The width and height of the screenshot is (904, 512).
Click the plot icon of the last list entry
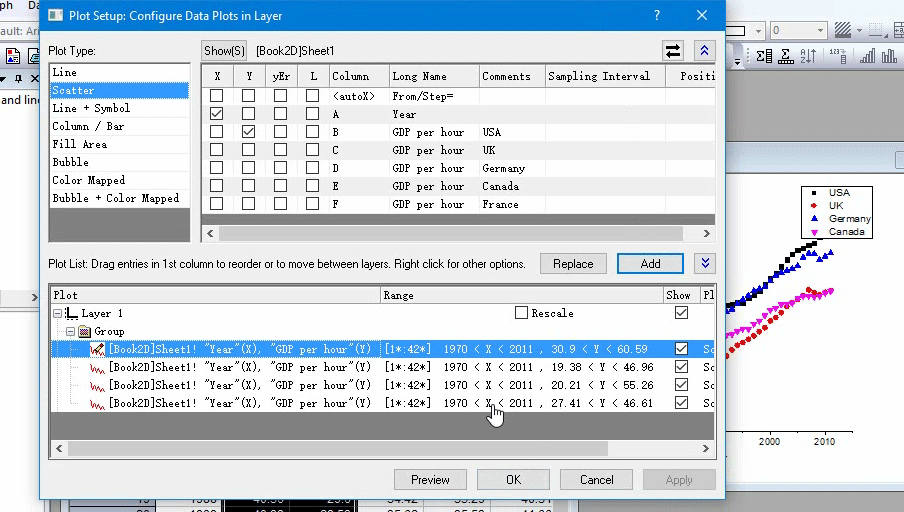tap(98, 403)
